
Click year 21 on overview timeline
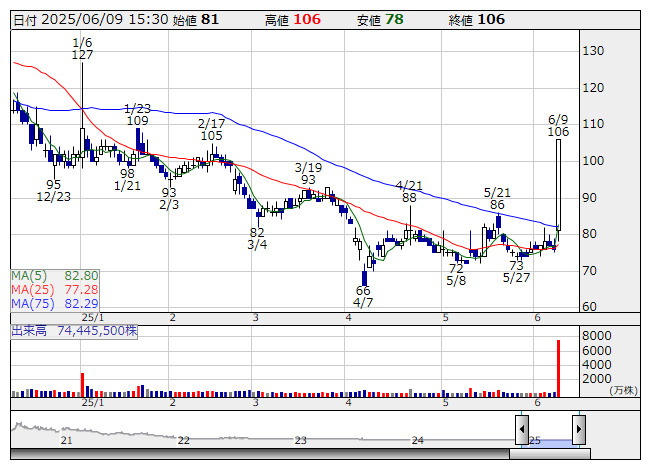click(x=66, y=440)
